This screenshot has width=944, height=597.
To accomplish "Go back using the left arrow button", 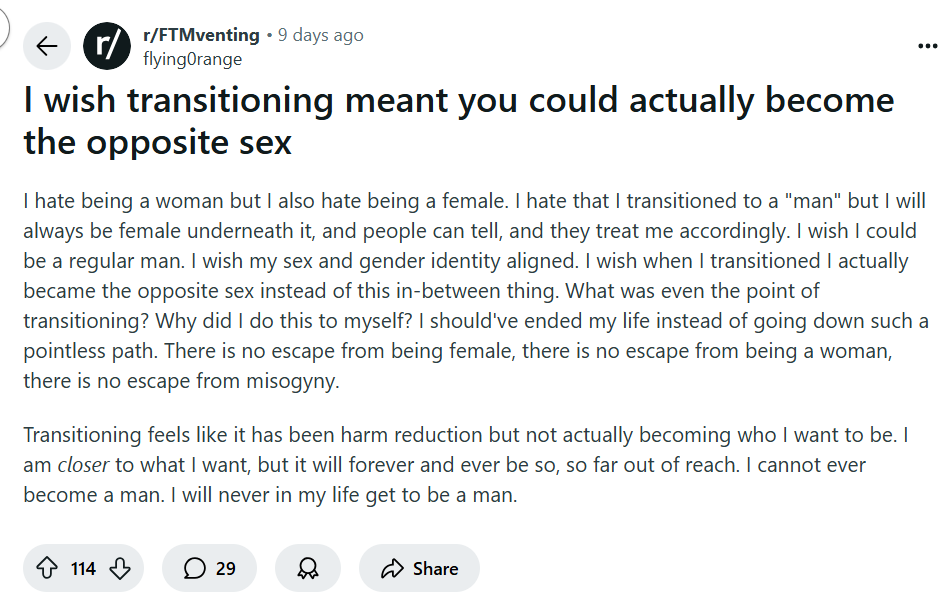I will [x=46, y=46].
